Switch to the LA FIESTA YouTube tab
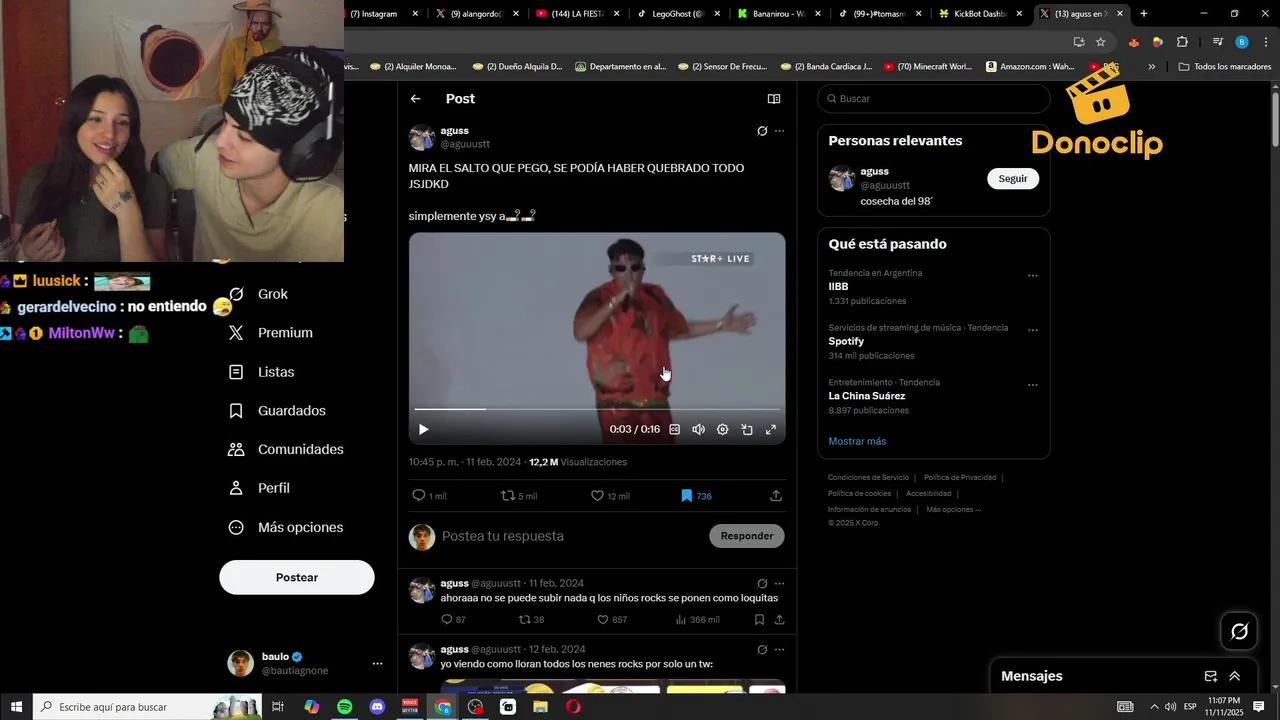 tap(576, 14)
